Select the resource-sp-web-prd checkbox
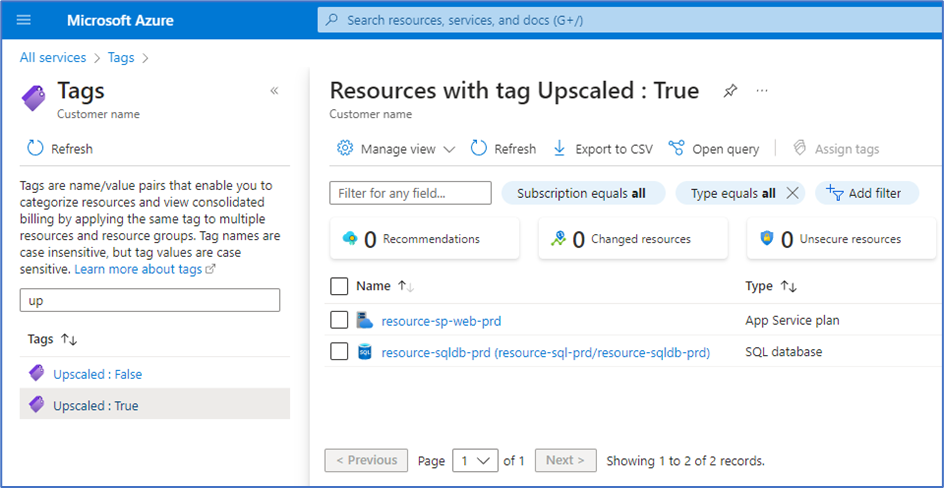The width and height of the screenshot is (944, 488). point(339,321)
